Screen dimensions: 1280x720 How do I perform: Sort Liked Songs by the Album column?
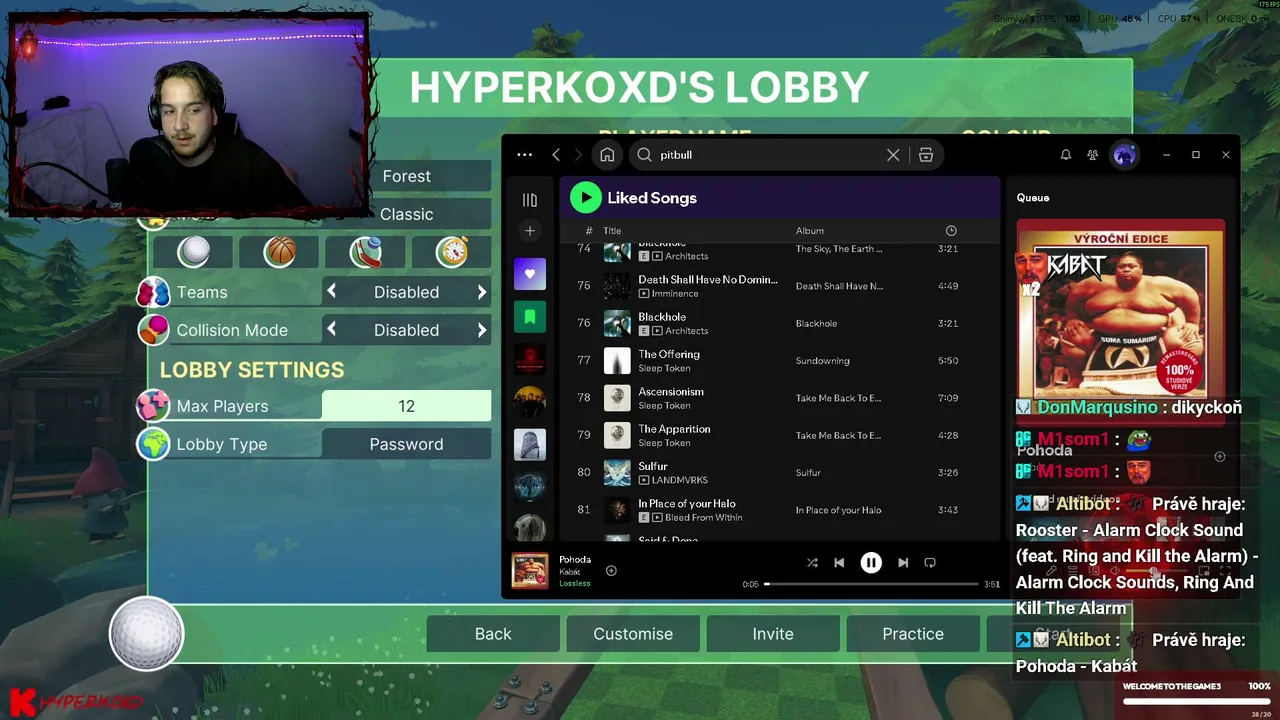click(x=810, y=231)
